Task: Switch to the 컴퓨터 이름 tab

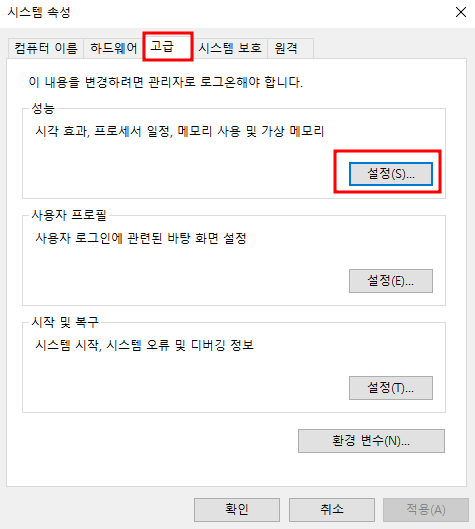Action: [46, 48]
